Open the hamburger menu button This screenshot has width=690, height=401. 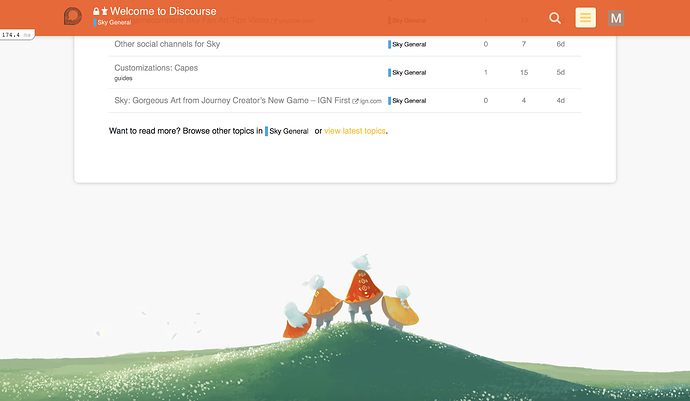585,18
